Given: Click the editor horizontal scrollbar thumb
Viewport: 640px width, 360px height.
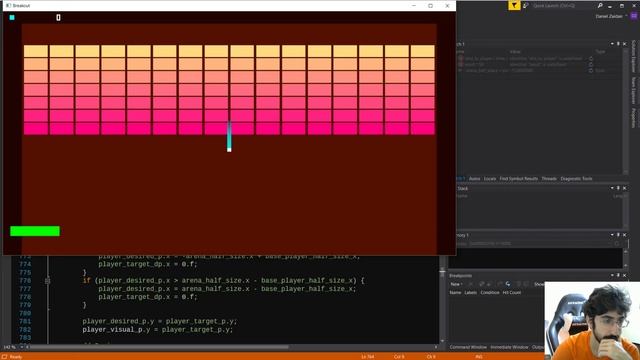Looking at the screenshot, I should [x=159, y=347].
